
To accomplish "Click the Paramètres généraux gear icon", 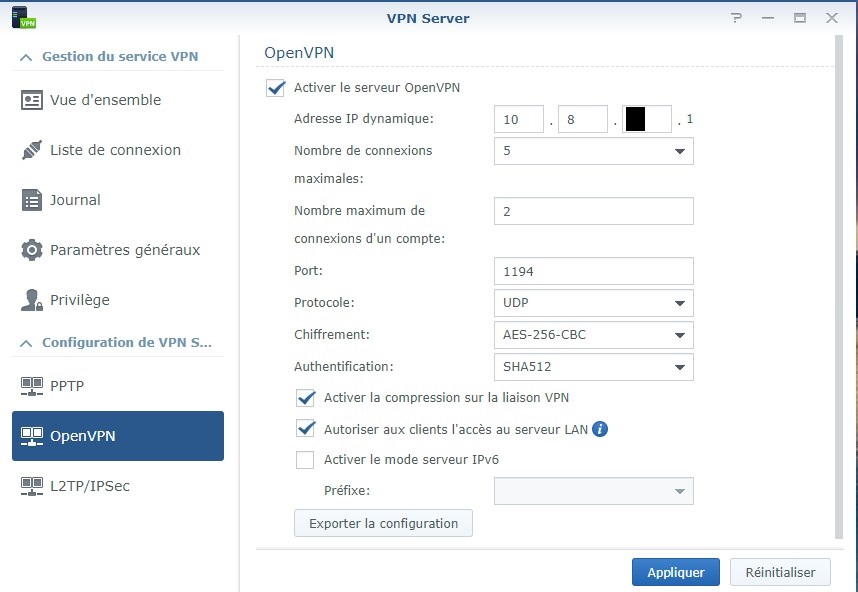I will click(32, 250).
